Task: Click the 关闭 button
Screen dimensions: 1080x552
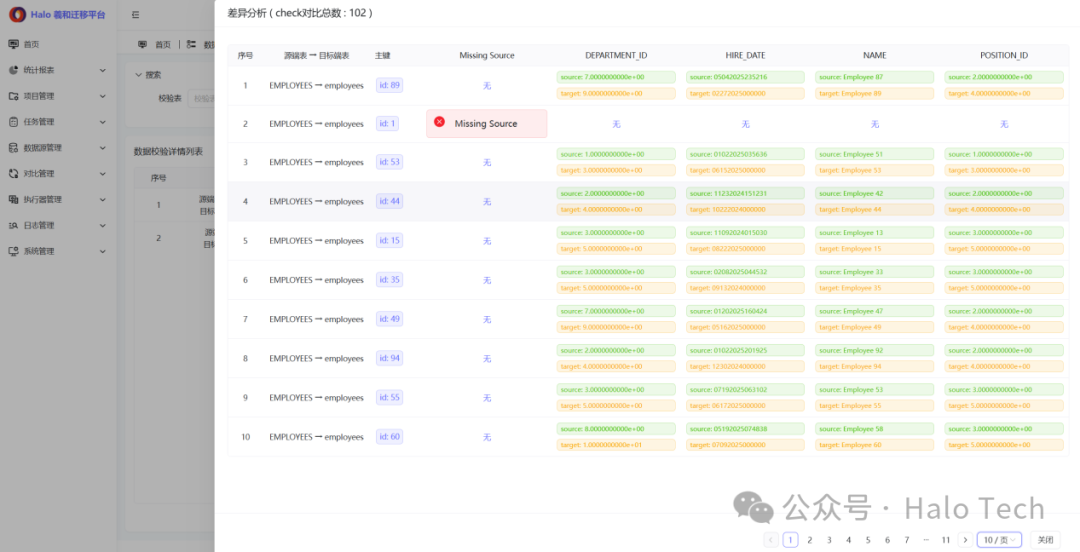Action: point(1046,540)
